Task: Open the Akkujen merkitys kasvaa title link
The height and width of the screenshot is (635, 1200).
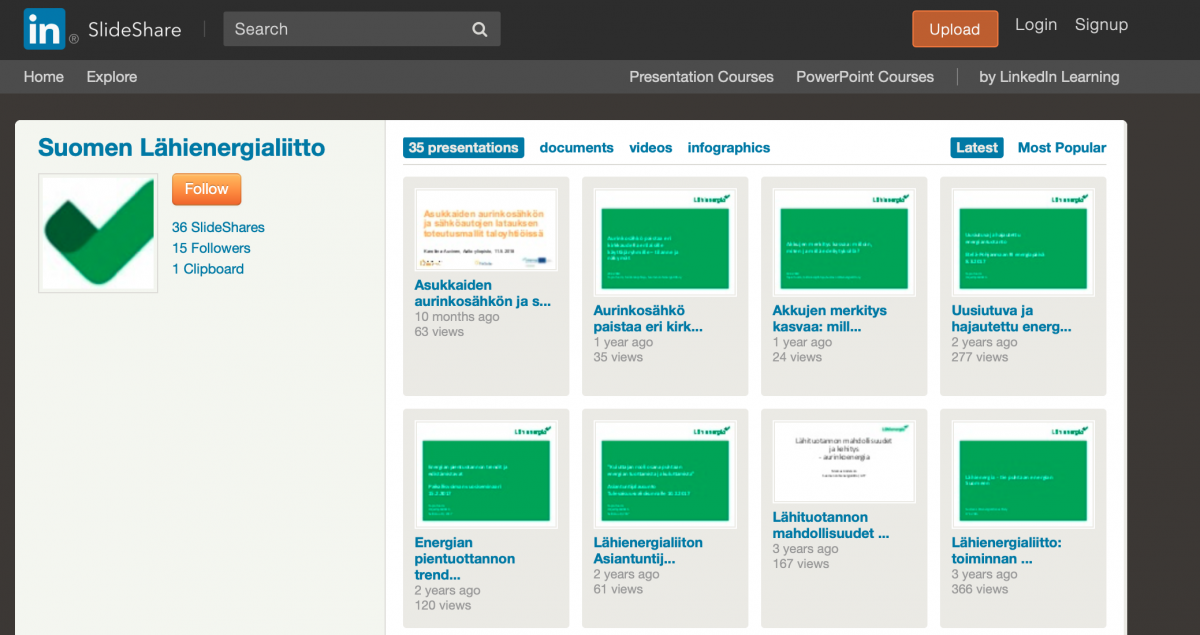Action: [829, 318]
